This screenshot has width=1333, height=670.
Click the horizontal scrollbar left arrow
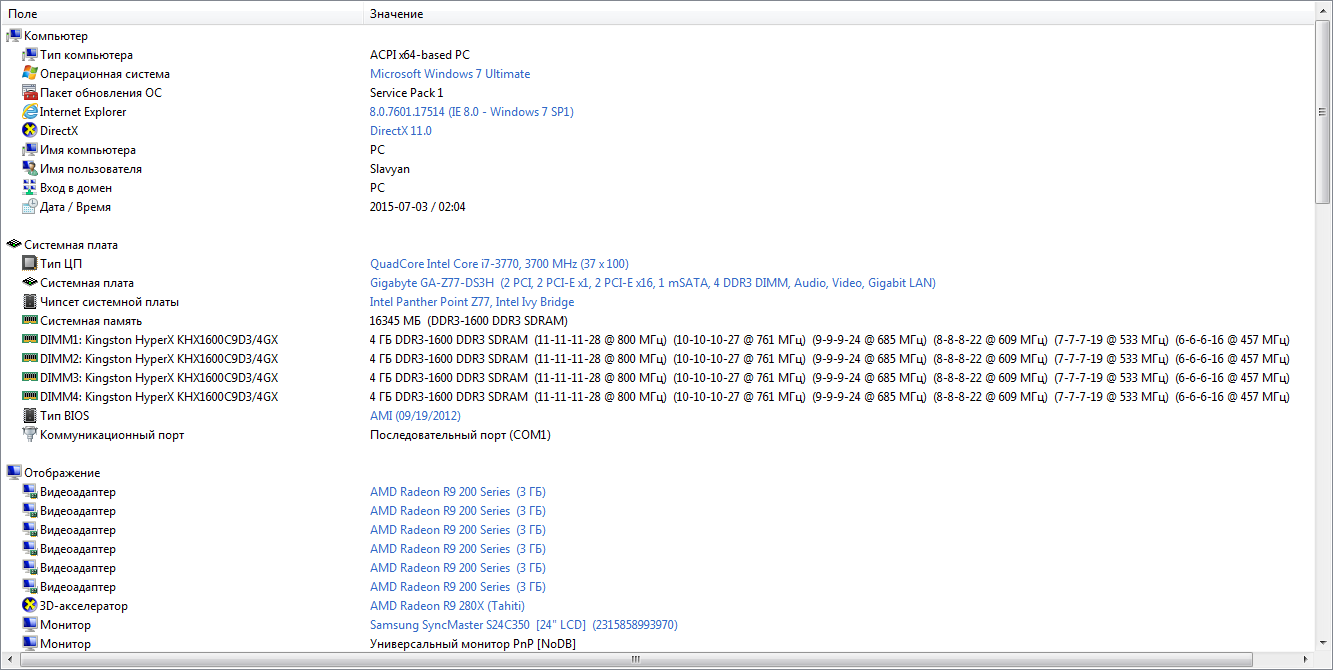(x=8, y=660)
